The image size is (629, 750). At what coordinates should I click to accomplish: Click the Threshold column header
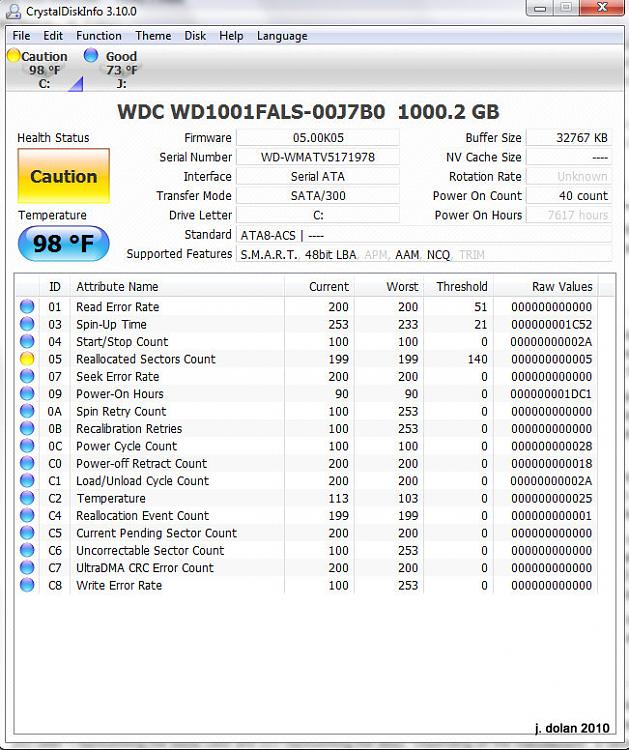pyautogui.click(x=459, y=287)
